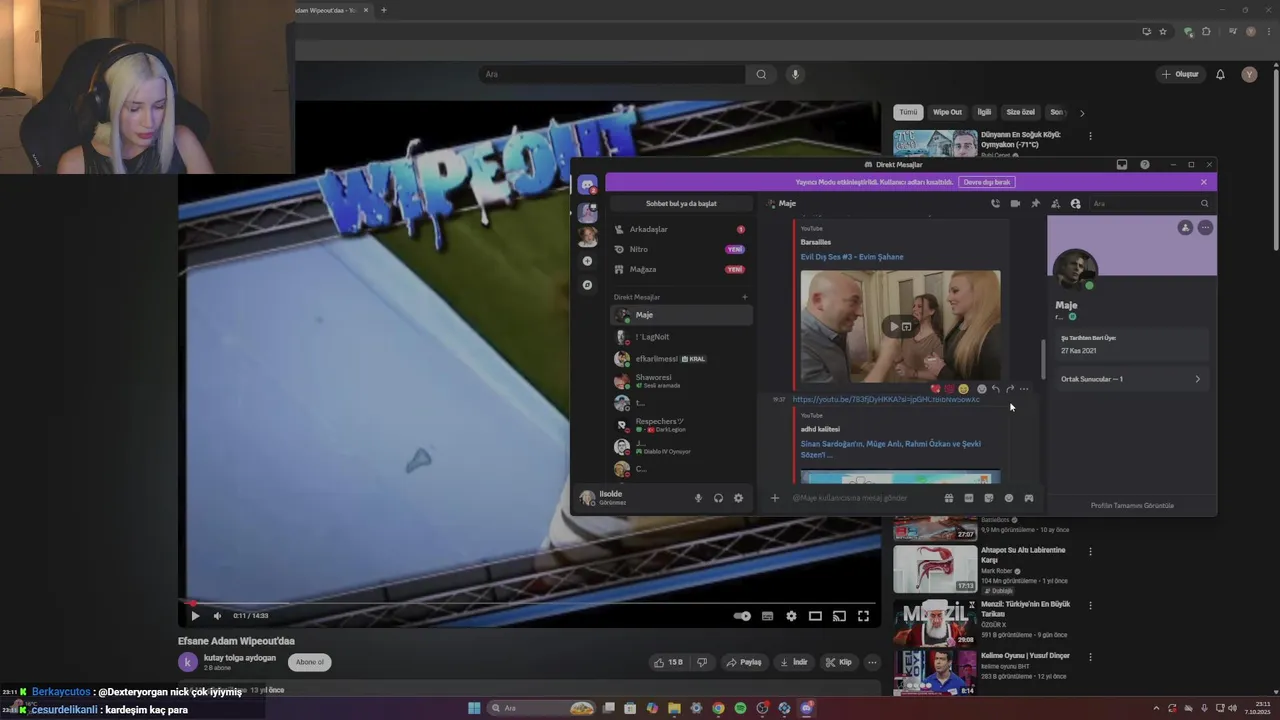Open efkarlimessi direct message
This screenshot has width=1280, height=720.
(x=681, y=359)
